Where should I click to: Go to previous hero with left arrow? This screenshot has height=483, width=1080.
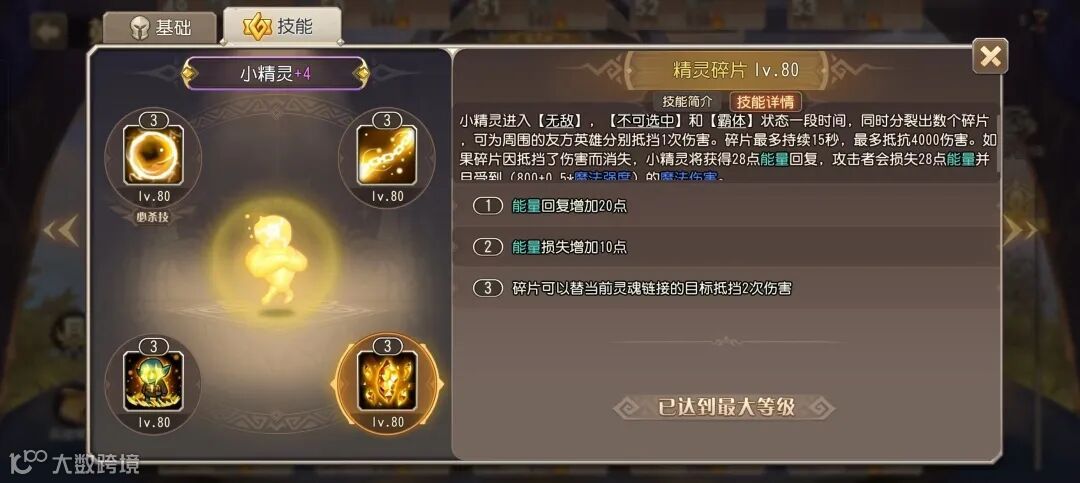click(61, 231)
